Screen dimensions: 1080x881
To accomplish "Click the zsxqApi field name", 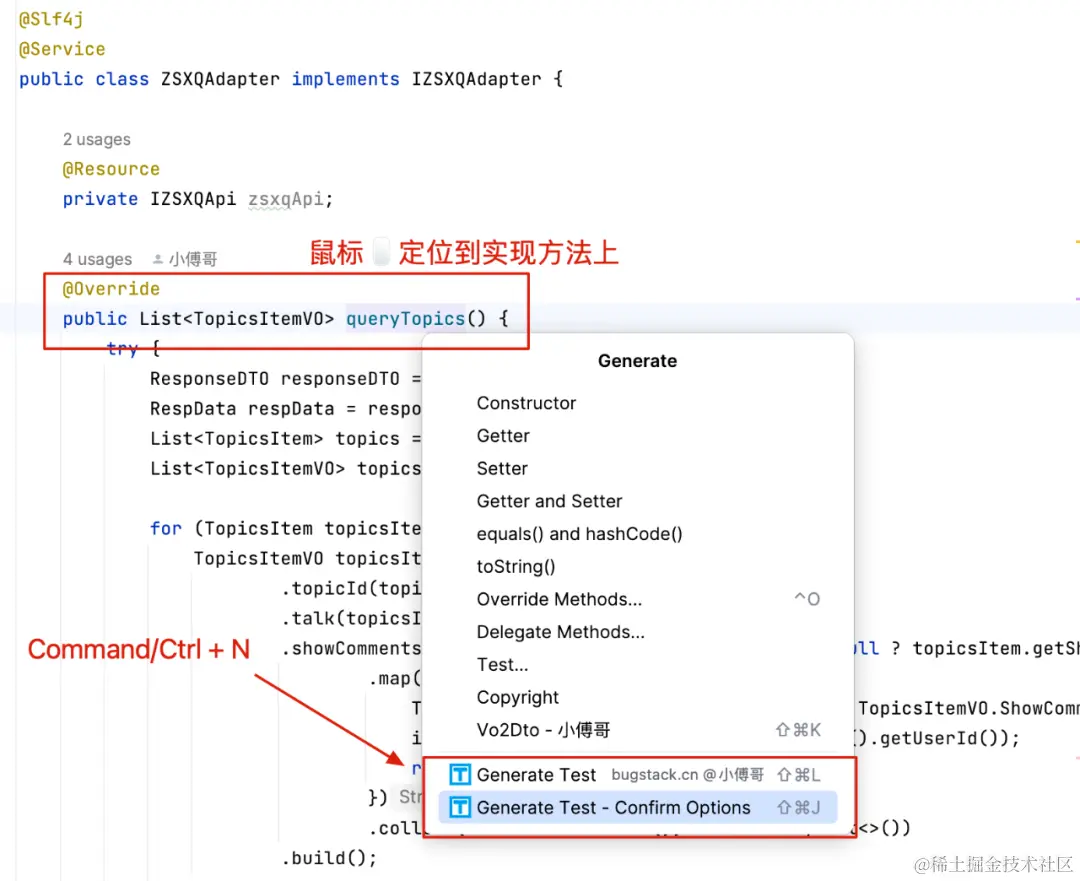I will tap(285, 199).
